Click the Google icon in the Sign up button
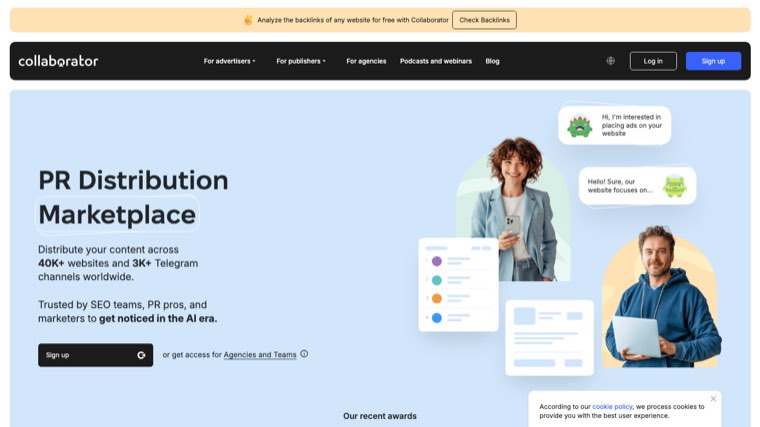Viewport: 760px width, 427px height. [x=141, y=355]
